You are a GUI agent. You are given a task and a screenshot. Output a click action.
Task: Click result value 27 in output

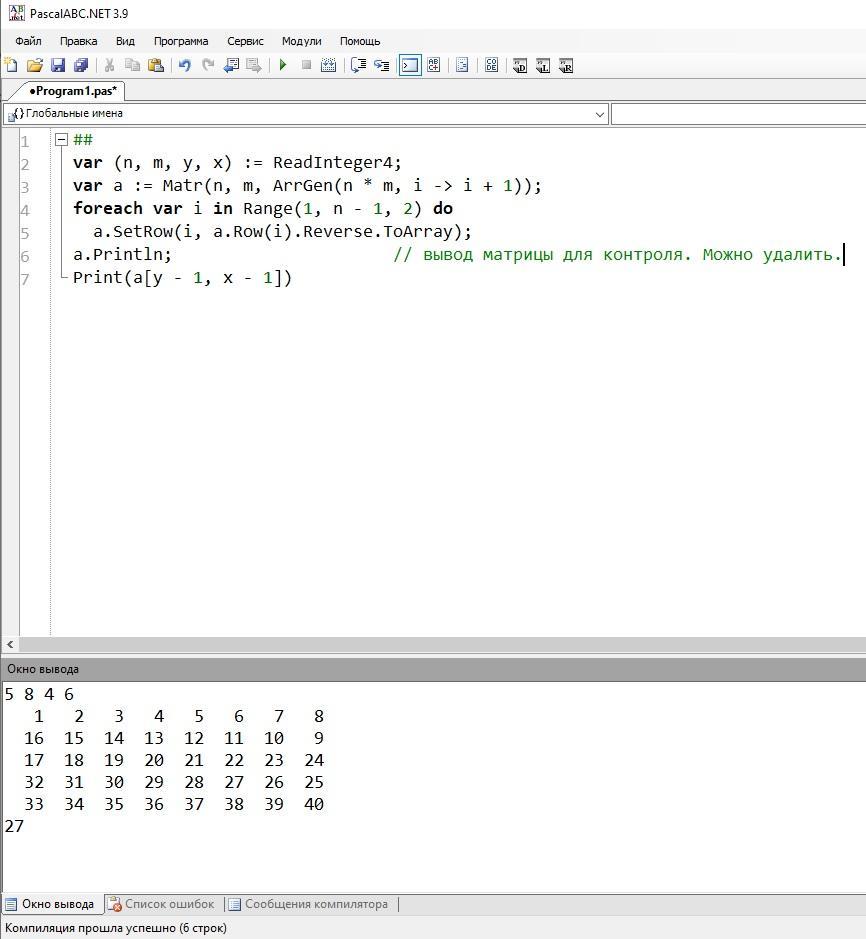tap(14, 826)
